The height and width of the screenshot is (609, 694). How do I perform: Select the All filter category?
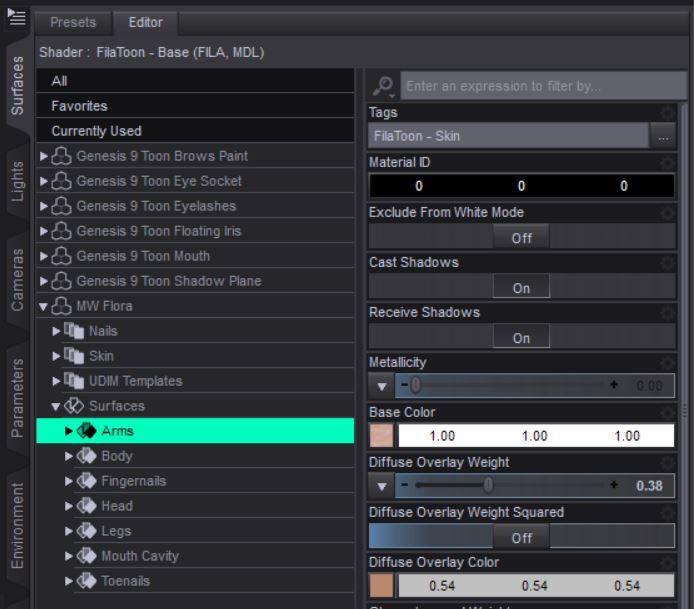(195, 81)
